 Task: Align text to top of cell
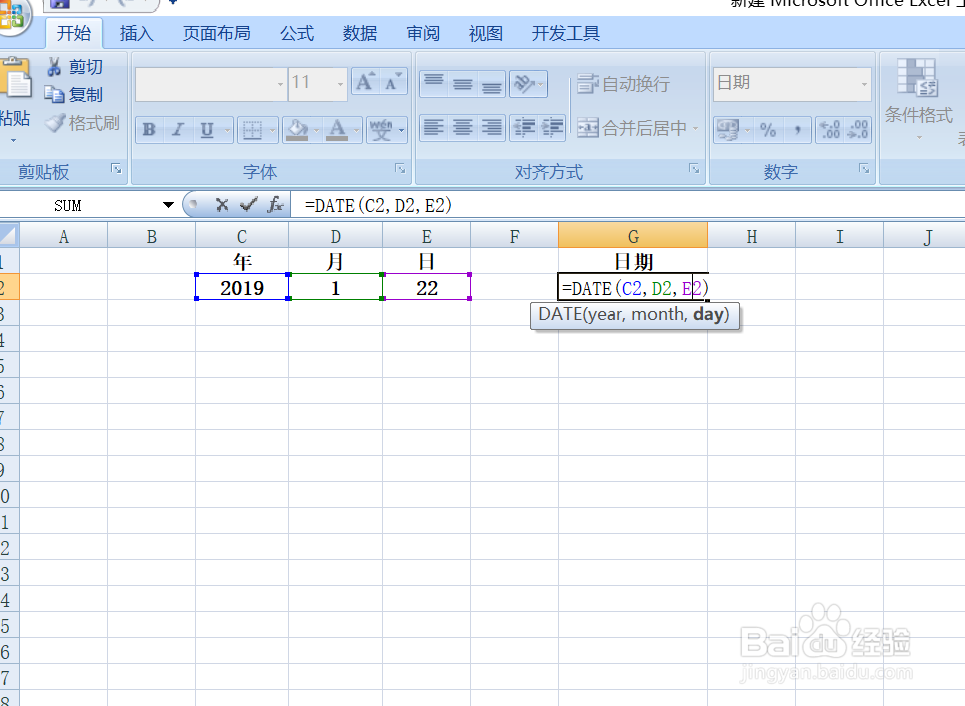coord(434,83)
